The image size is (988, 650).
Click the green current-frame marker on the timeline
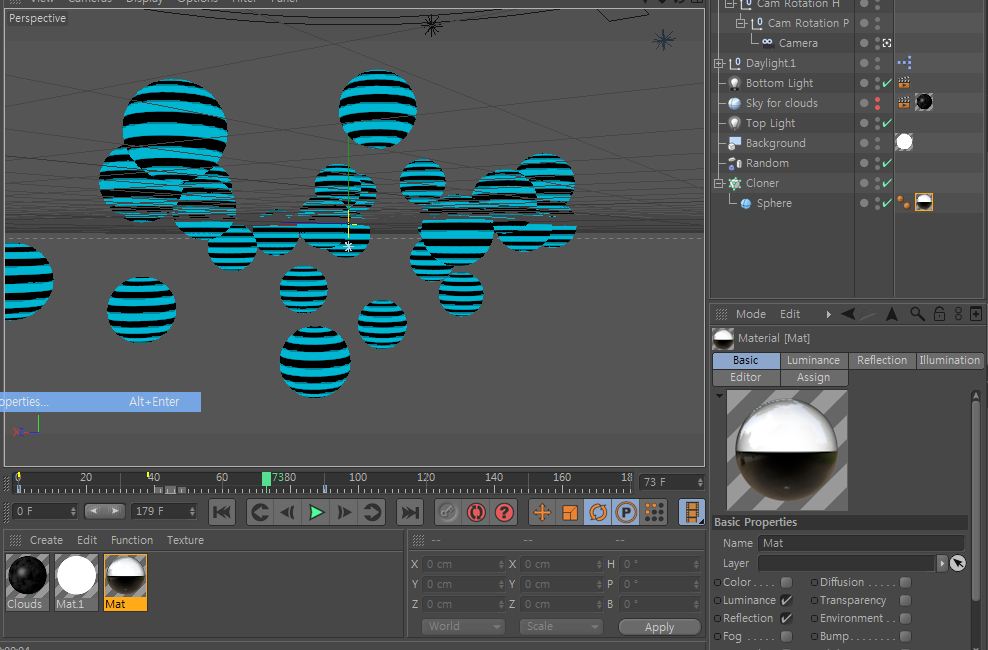click(x=266, y=479)
